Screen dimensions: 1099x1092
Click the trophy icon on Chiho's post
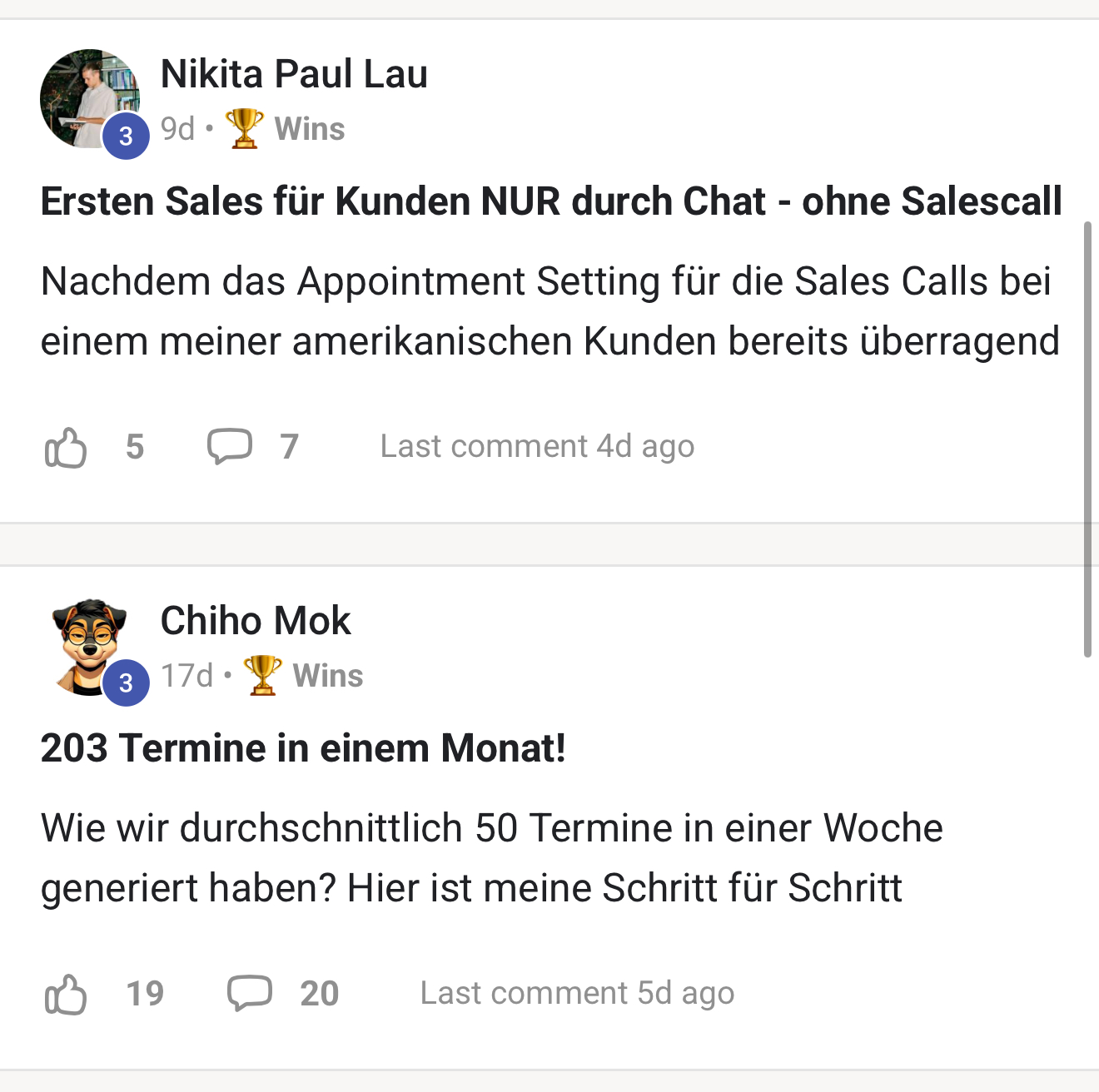[262, 675]
